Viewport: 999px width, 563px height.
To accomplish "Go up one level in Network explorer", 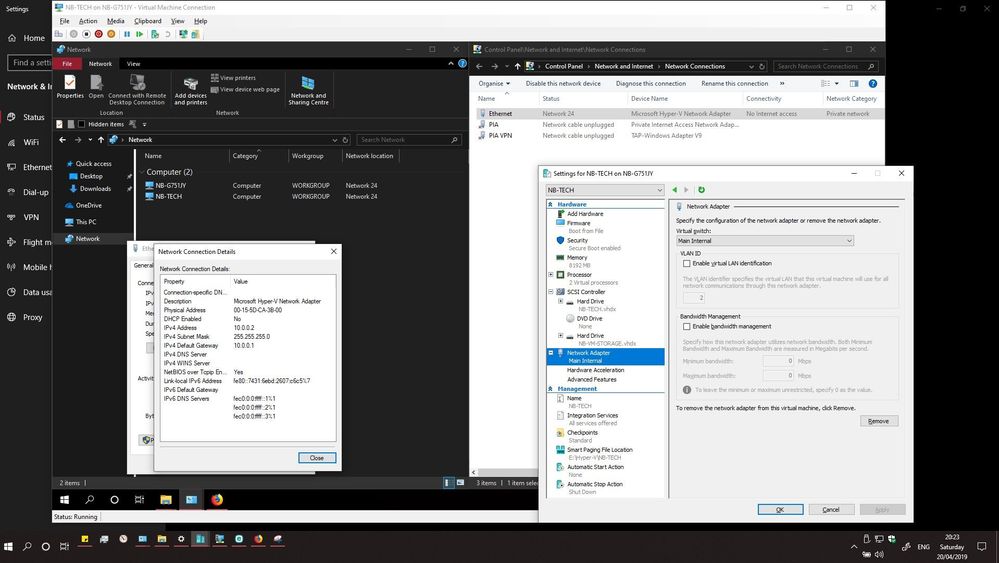I will coord(101,140).
